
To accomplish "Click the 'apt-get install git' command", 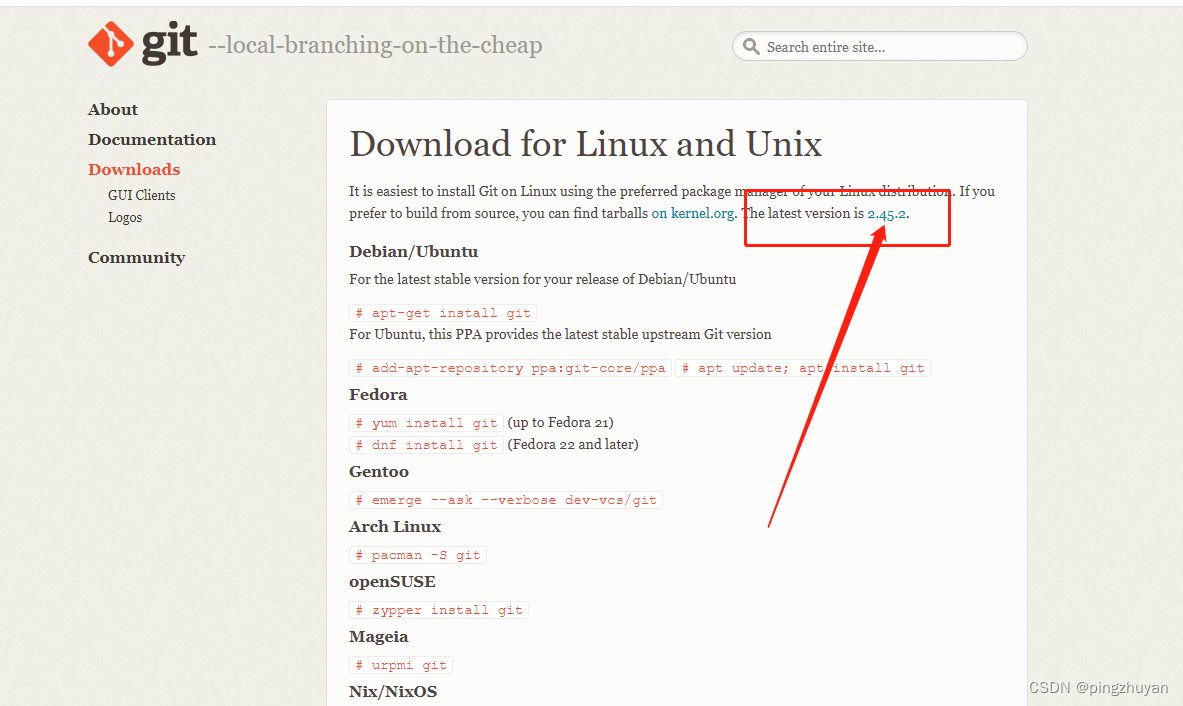I will pos(444,313).
